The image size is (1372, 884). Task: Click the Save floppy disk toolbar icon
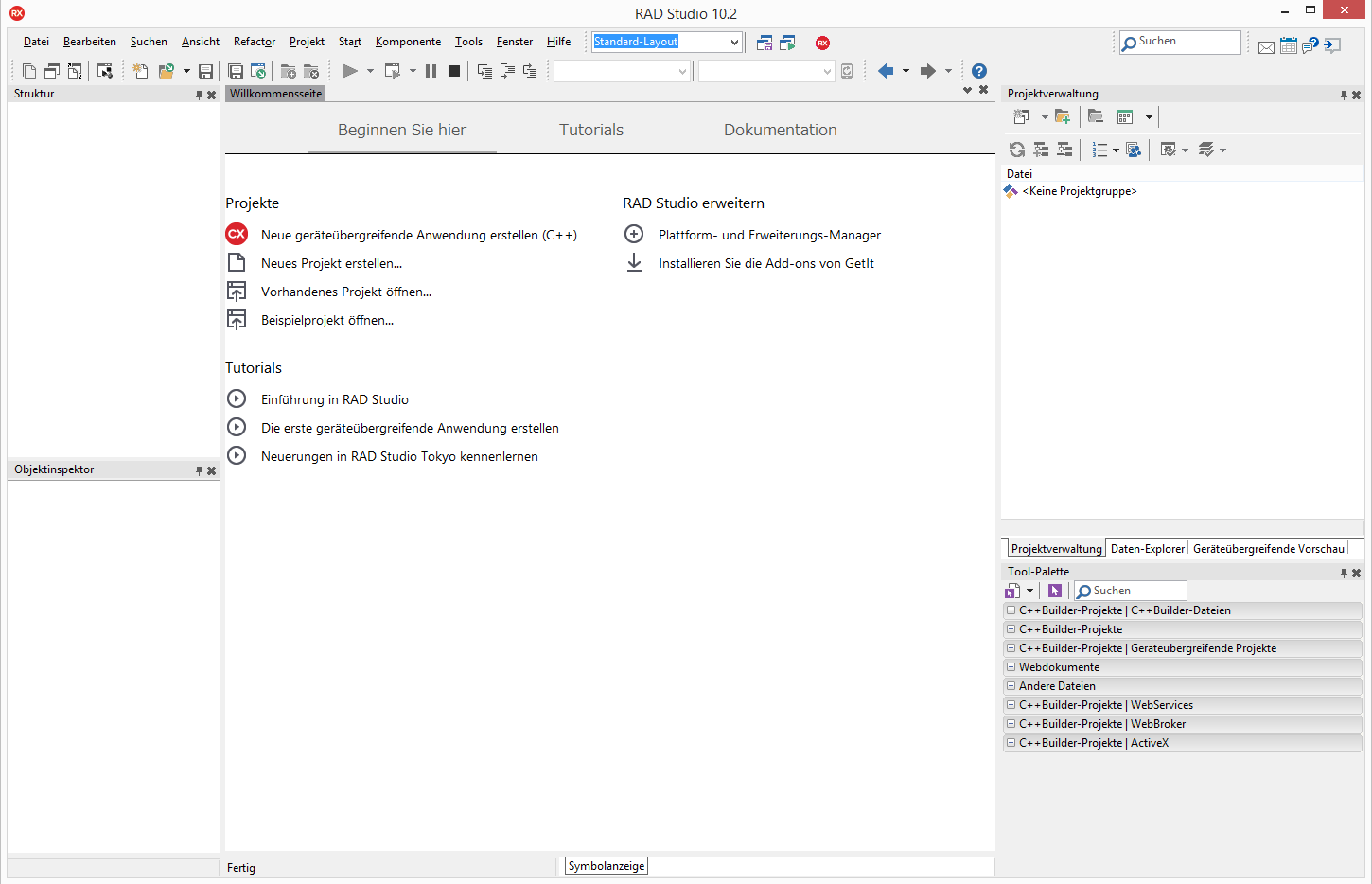[x=205, y=71]
